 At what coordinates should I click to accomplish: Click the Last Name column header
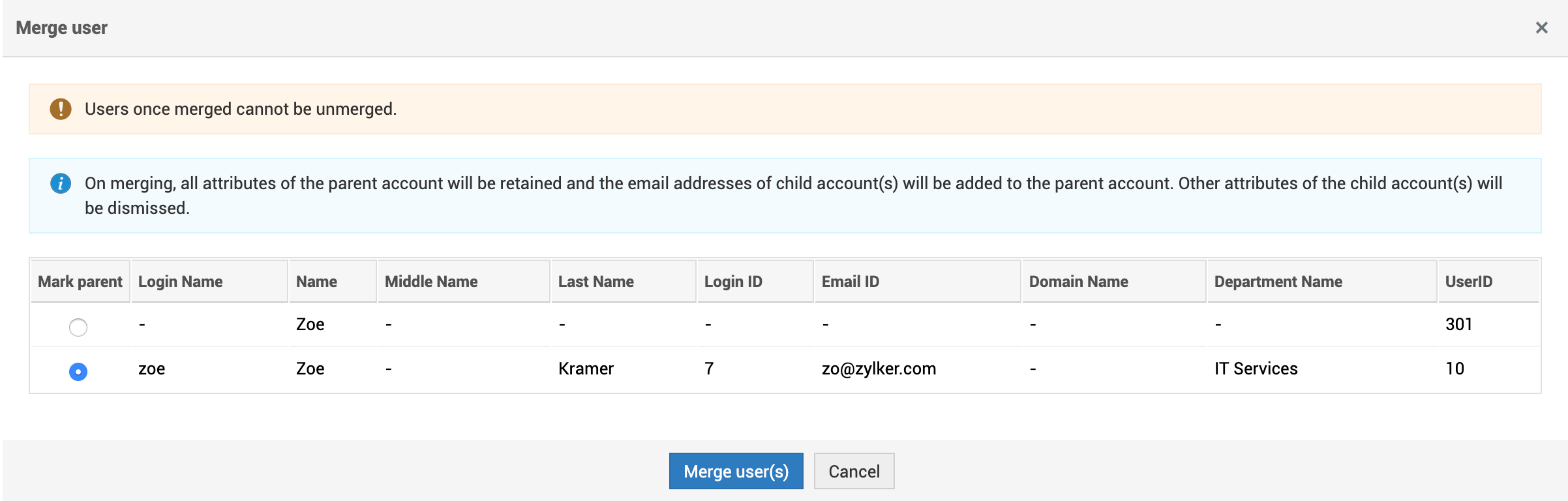click(596, 282)
